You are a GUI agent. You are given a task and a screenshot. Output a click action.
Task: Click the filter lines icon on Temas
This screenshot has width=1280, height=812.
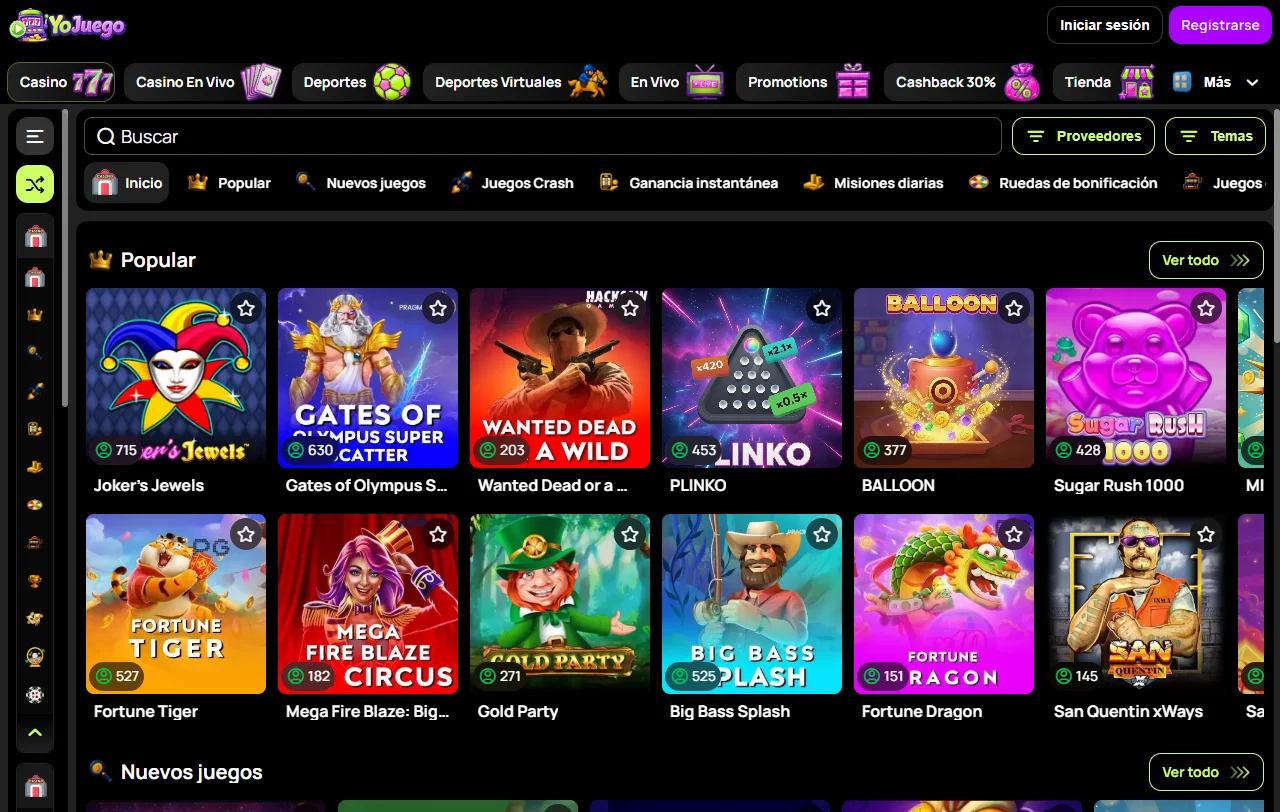click(x=1189, y=136)
